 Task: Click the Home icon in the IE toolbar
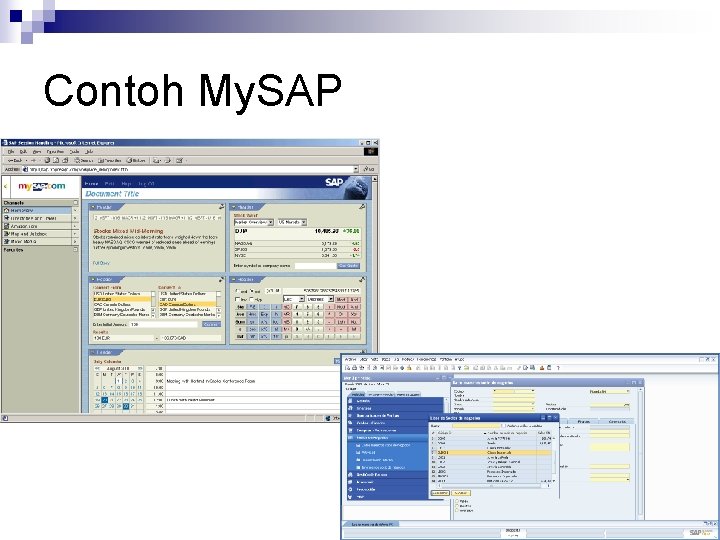click(x=65, y=160)
